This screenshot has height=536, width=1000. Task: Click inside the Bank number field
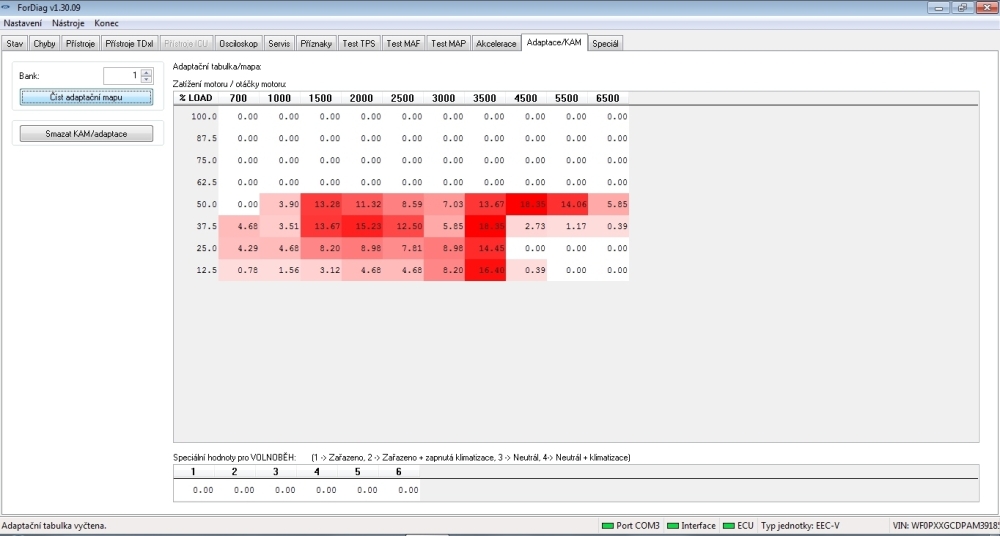click(122, 76)
